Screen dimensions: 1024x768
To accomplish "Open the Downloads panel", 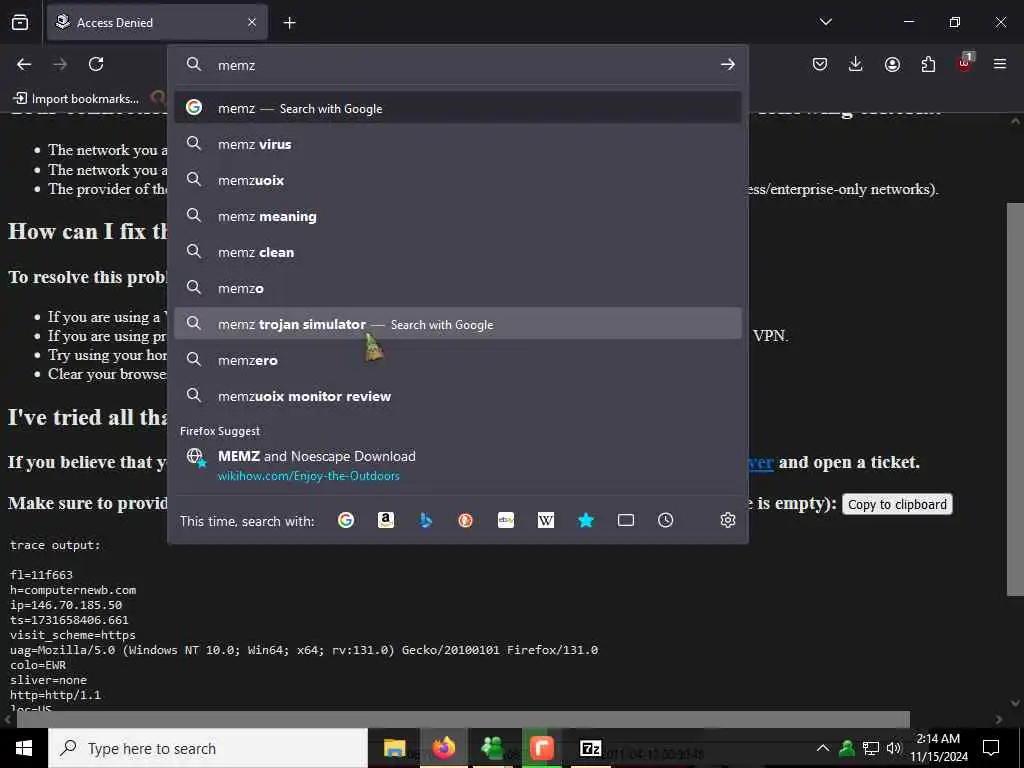I will point(856,64).
